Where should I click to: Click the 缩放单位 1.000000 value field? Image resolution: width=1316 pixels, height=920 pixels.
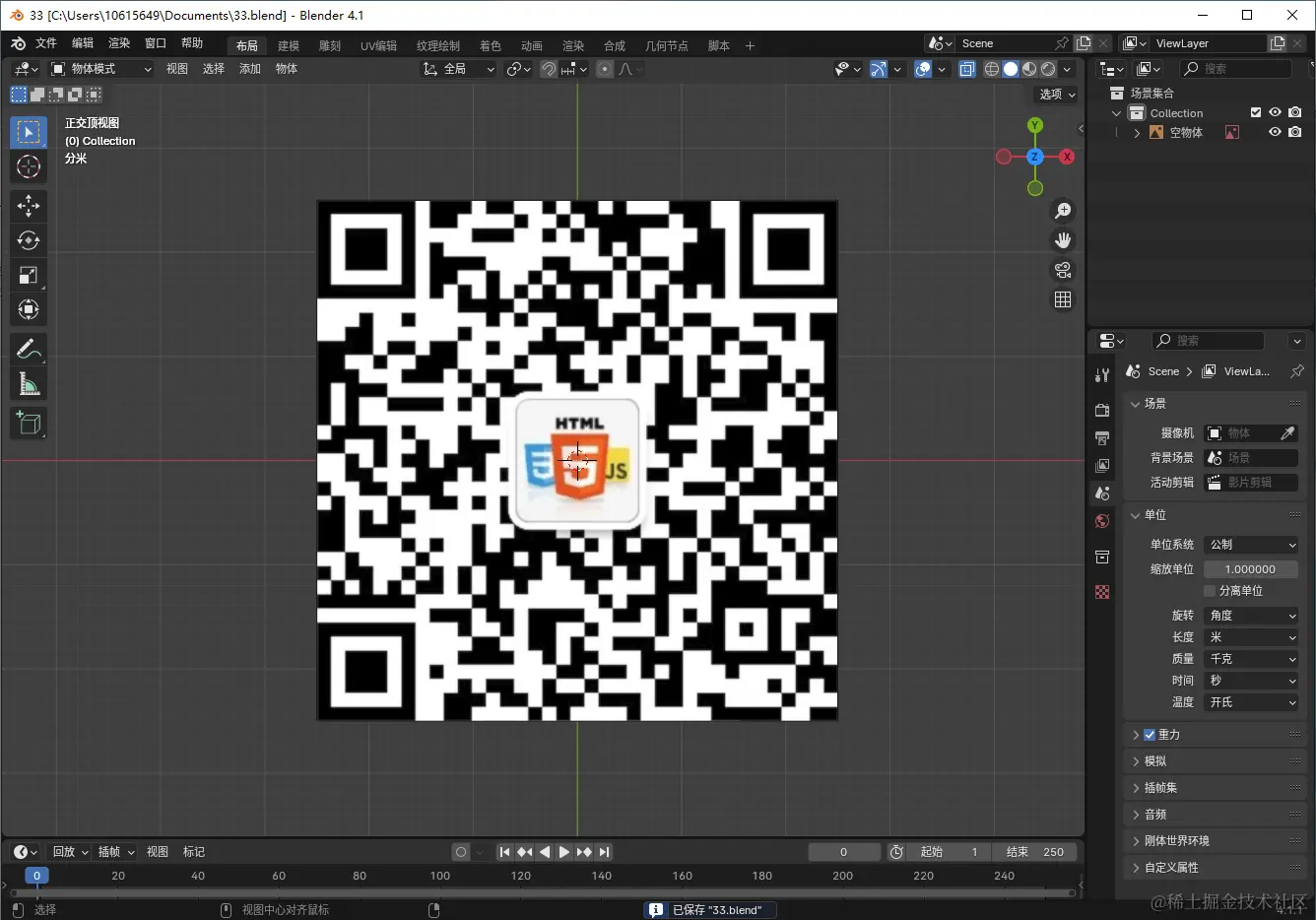(1251, 569)
